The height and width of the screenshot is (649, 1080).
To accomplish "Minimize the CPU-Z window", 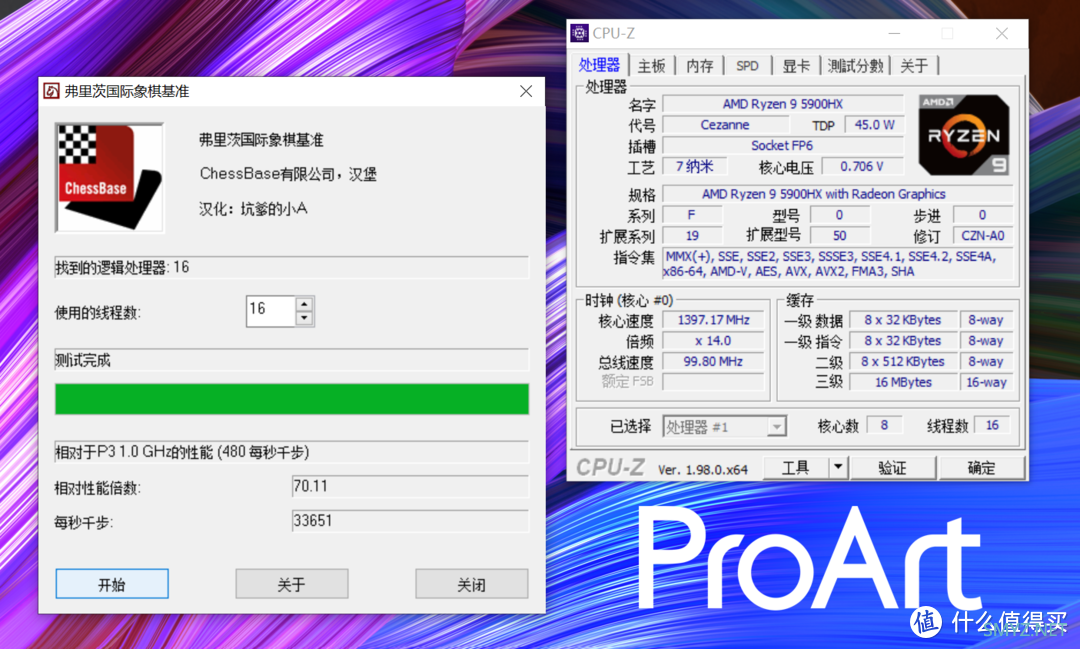I will pos(894,33).
